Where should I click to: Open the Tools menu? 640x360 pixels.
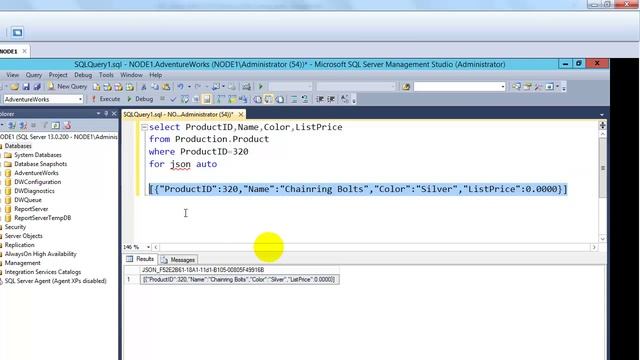pyautogui.click(x=106, y=75)
